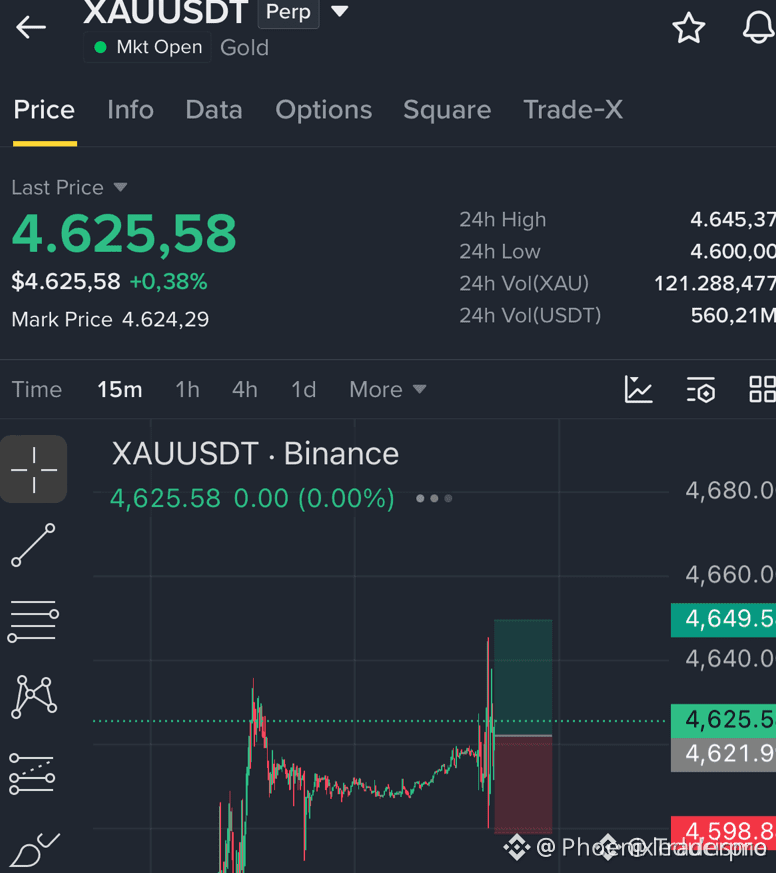Screen dimensions: 776x873
Task: Select the 1h chart interval
Action: 188,389
